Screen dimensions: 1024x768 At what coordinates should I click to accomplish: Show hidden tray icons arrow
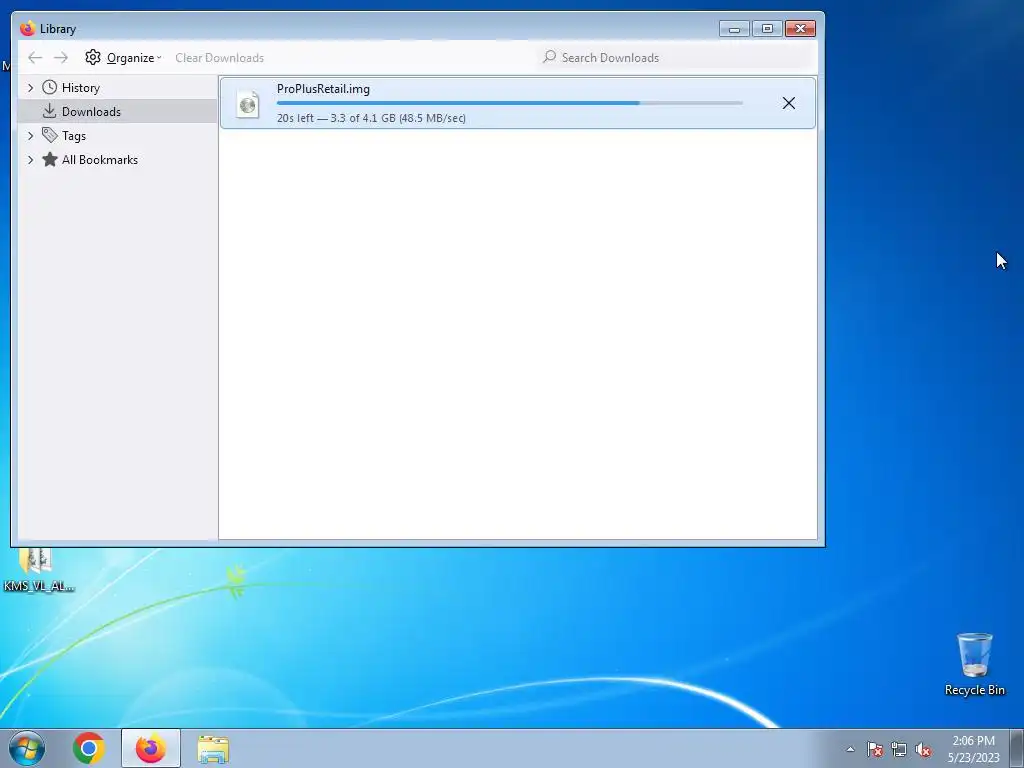[850, 749]
